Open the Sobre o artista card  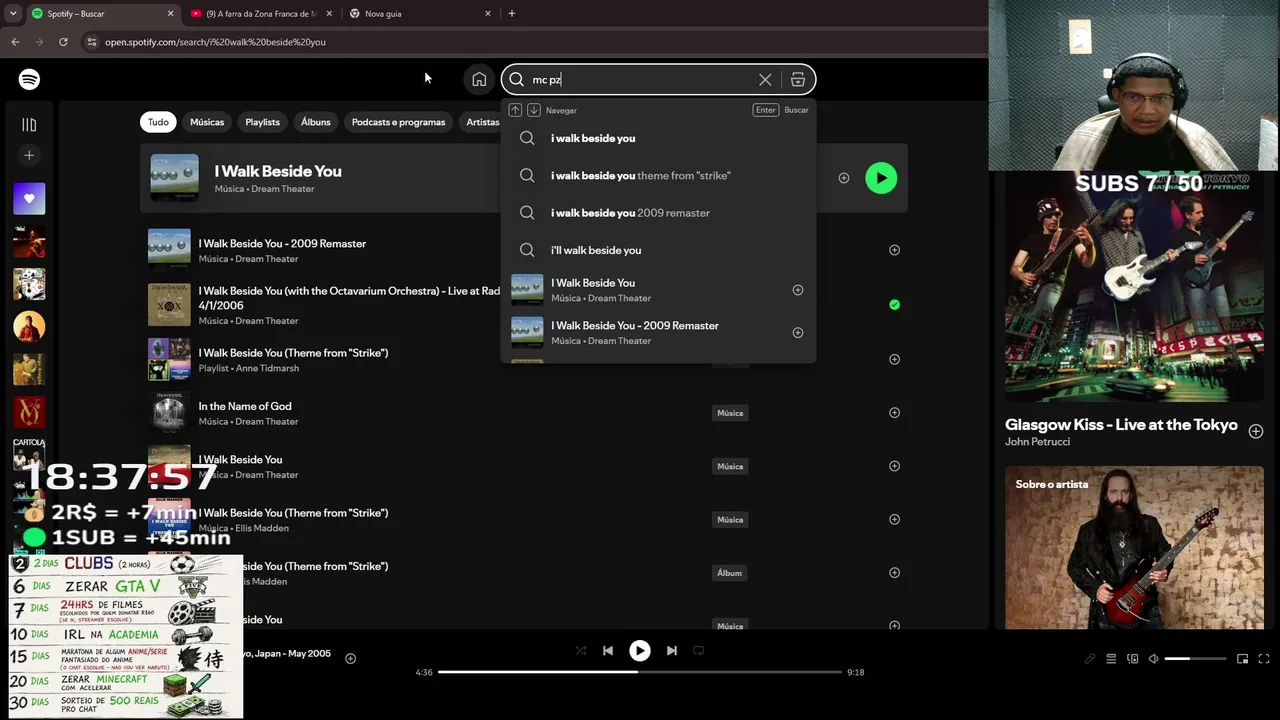click(1134, 547)
